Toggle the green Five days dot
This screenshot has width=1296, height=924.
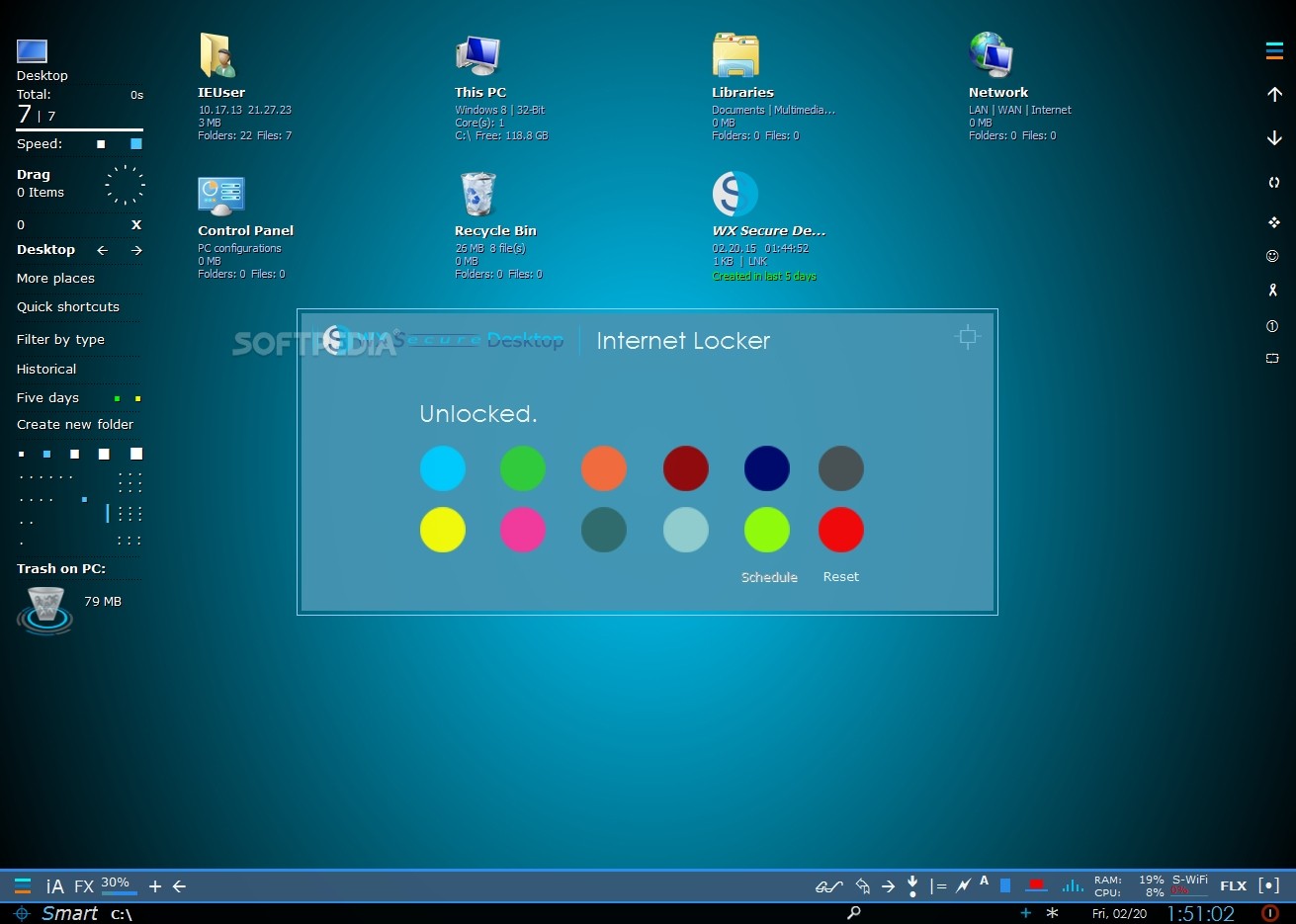click(117, 398)
